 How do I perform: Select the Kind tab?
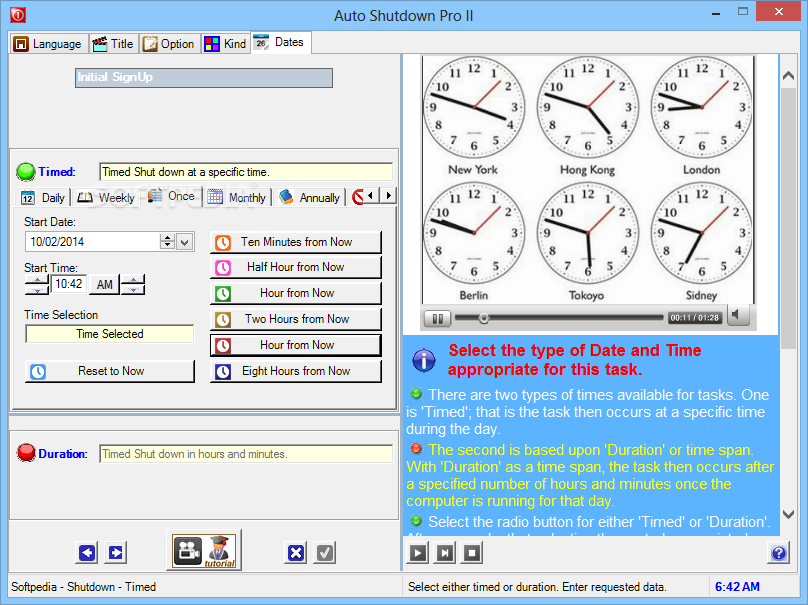(225, 44)
